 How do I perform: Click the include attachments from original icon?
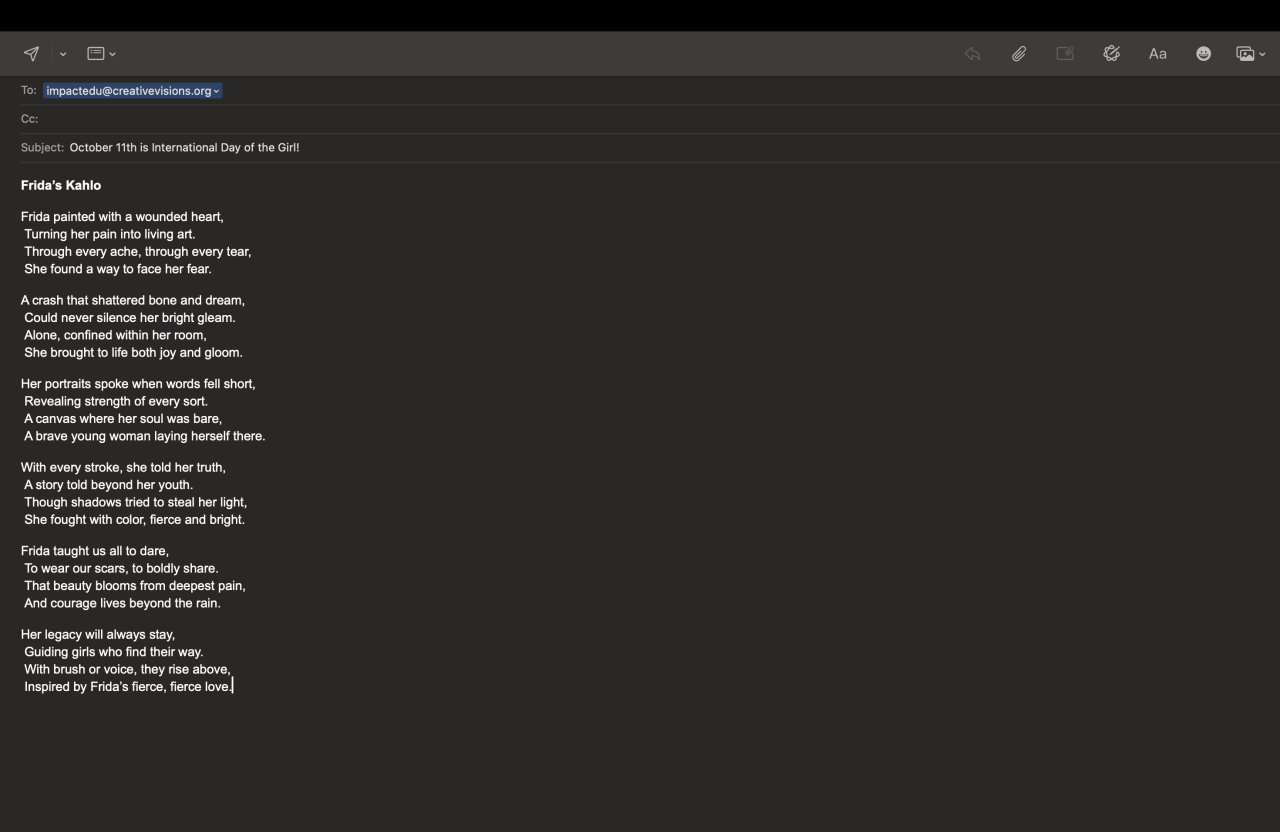(x=1065, y=54)
